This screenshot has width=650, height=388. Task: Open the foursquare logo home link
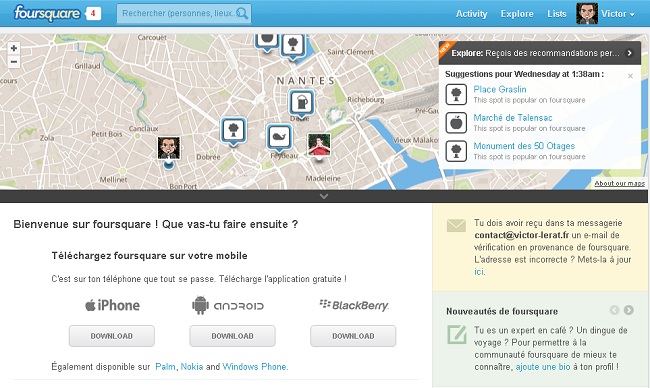pos(47,13)
